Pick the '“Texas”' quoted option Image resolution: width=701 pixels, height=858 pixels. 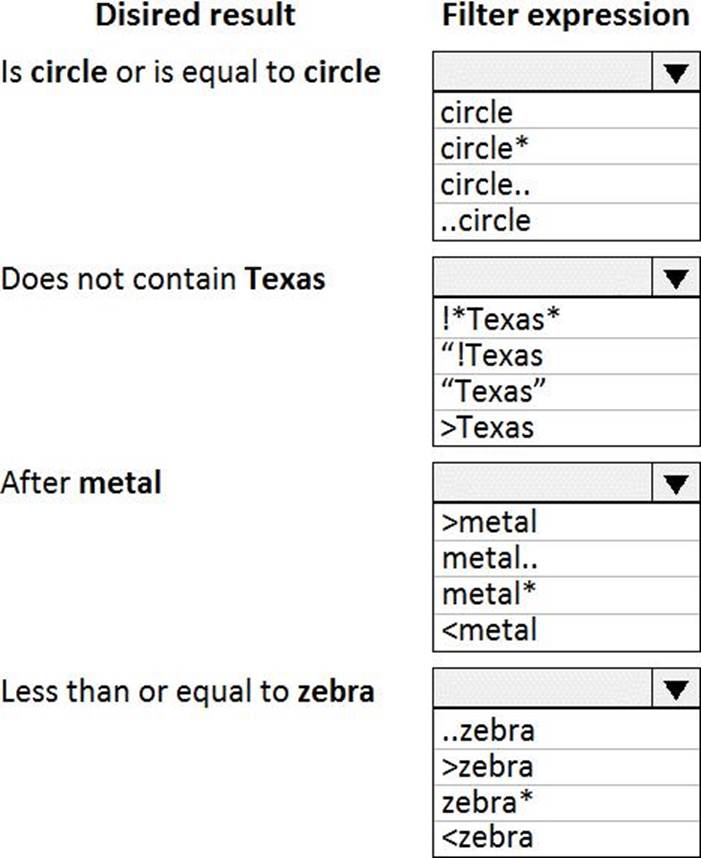pyautogui.click(x=566, y=392)
